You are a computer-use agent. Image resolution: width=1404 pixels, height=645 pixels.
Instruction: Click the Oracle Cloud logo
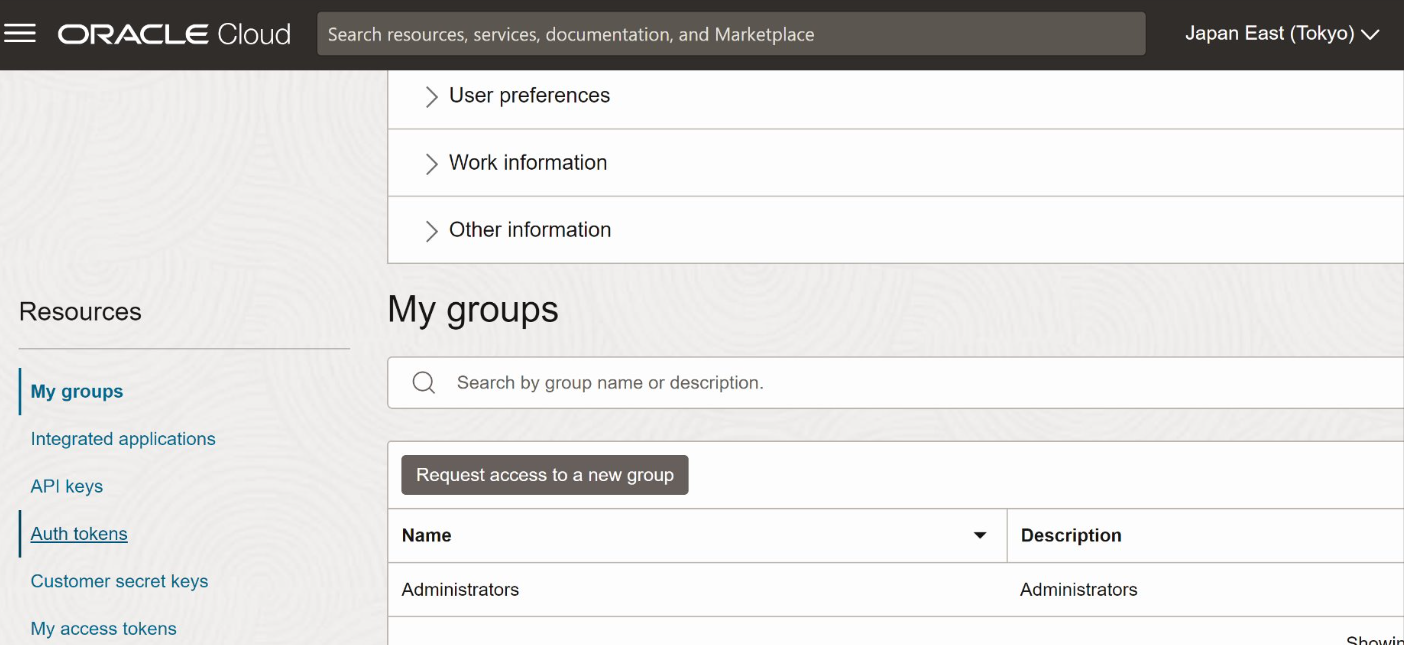(174, 34)
